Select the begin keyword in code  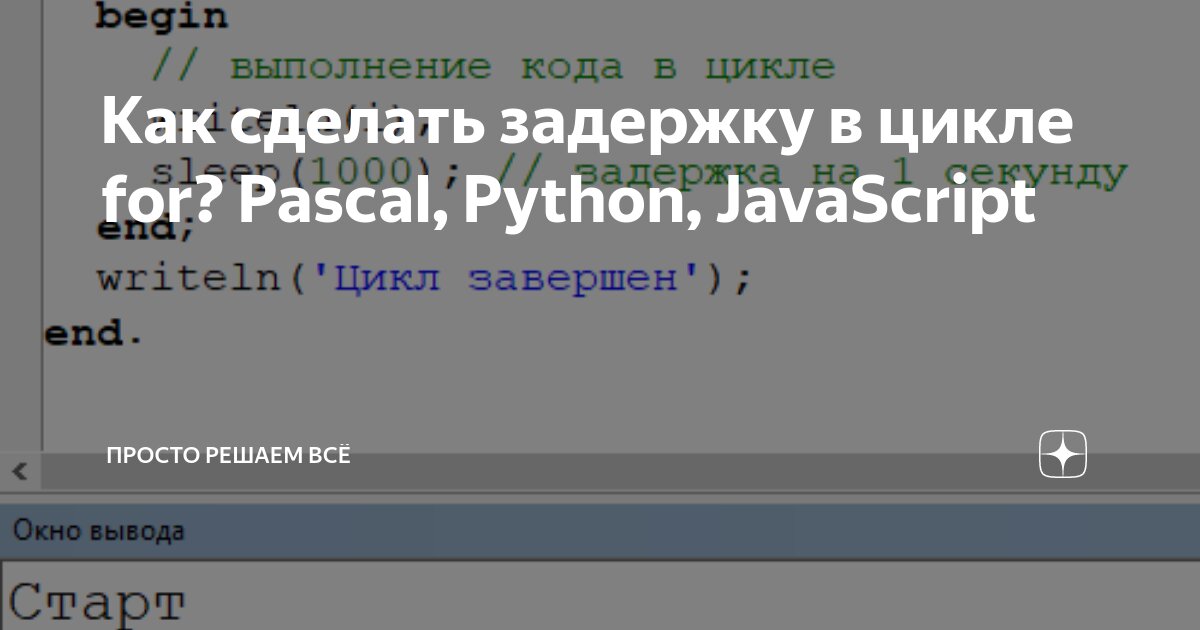coord(160,16)
